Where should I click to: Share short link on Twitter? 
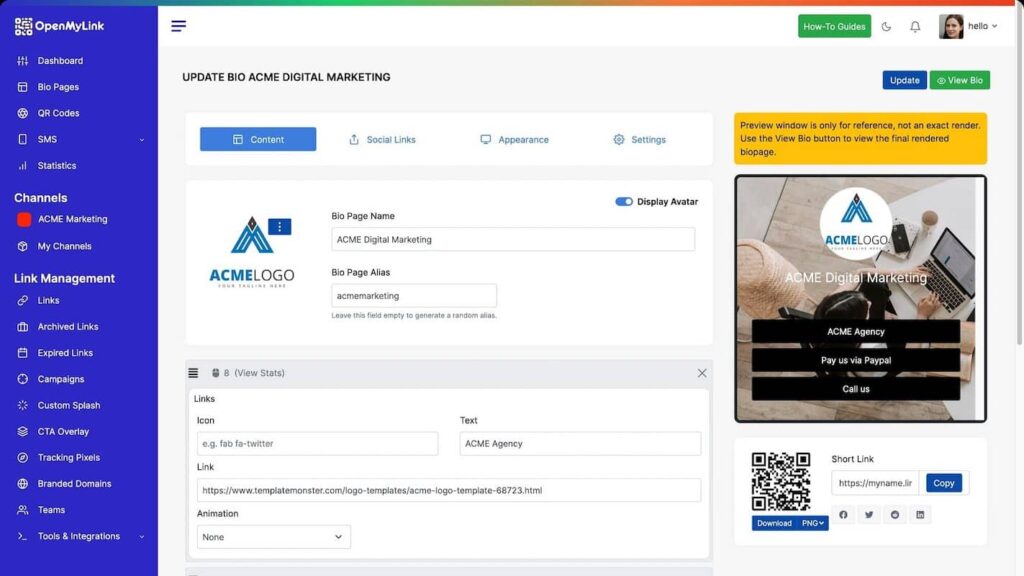pyautogui.click(x=869, y=514)
